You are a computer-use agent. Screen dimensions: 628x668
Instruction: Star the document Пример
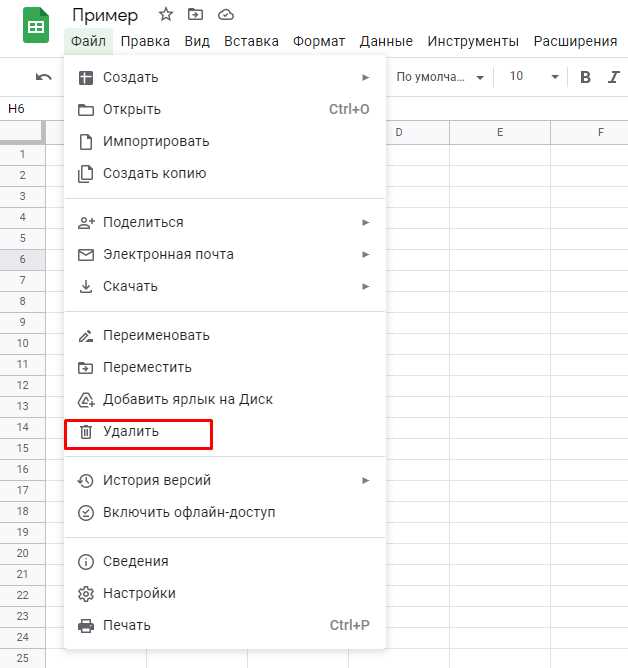pyautogui.click(x=166, y=15)
